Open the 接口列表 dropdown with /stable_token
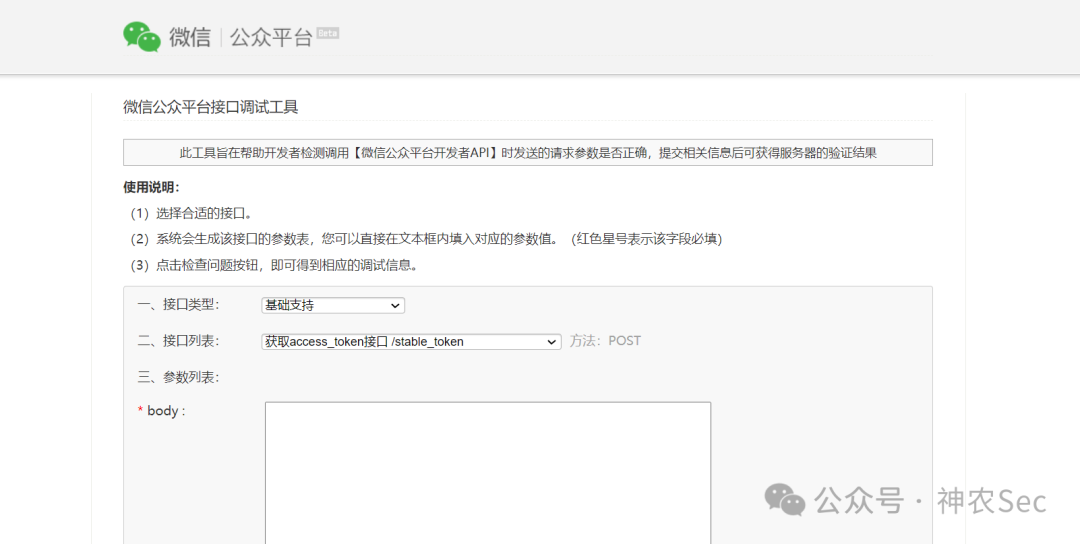 tap(411, 342)
